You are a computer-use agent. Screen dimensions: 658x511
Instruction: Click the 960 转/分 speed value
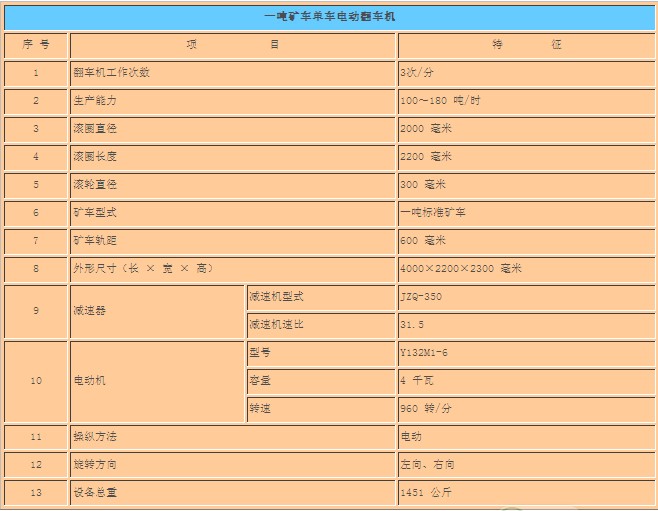click(x=426, y=409)
